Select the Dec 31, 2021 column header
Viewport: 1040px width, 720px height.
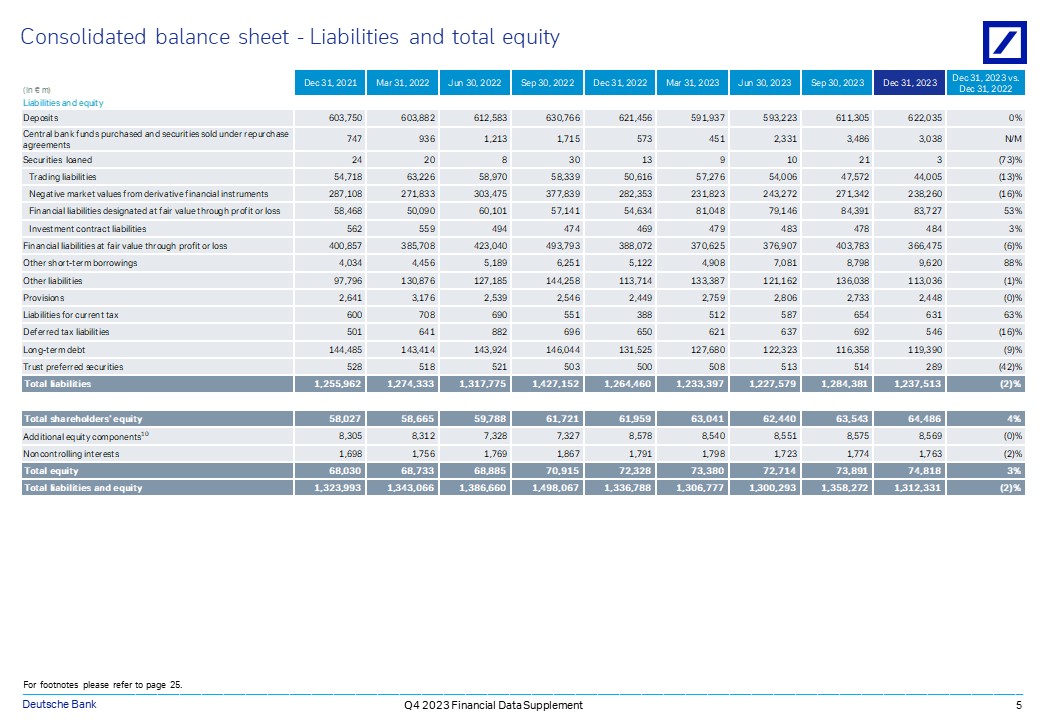click(330, 83)
